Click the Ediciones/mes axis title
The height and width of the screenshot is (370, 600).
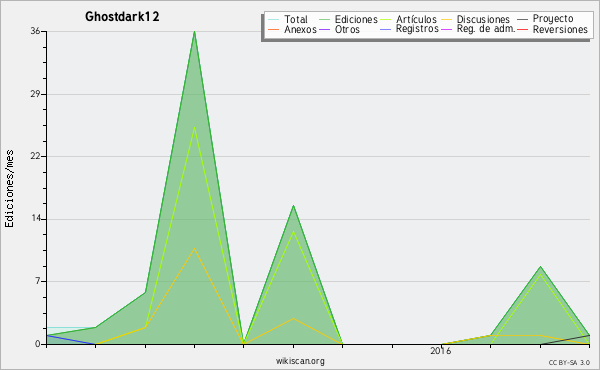9,189
